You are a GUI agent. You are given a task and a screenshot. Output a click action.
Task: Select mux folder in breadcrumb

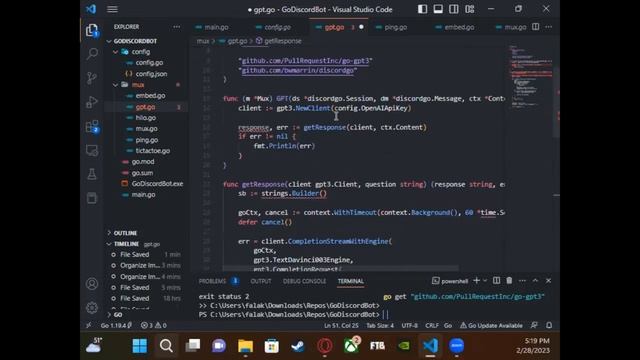(x=203, y=41)
